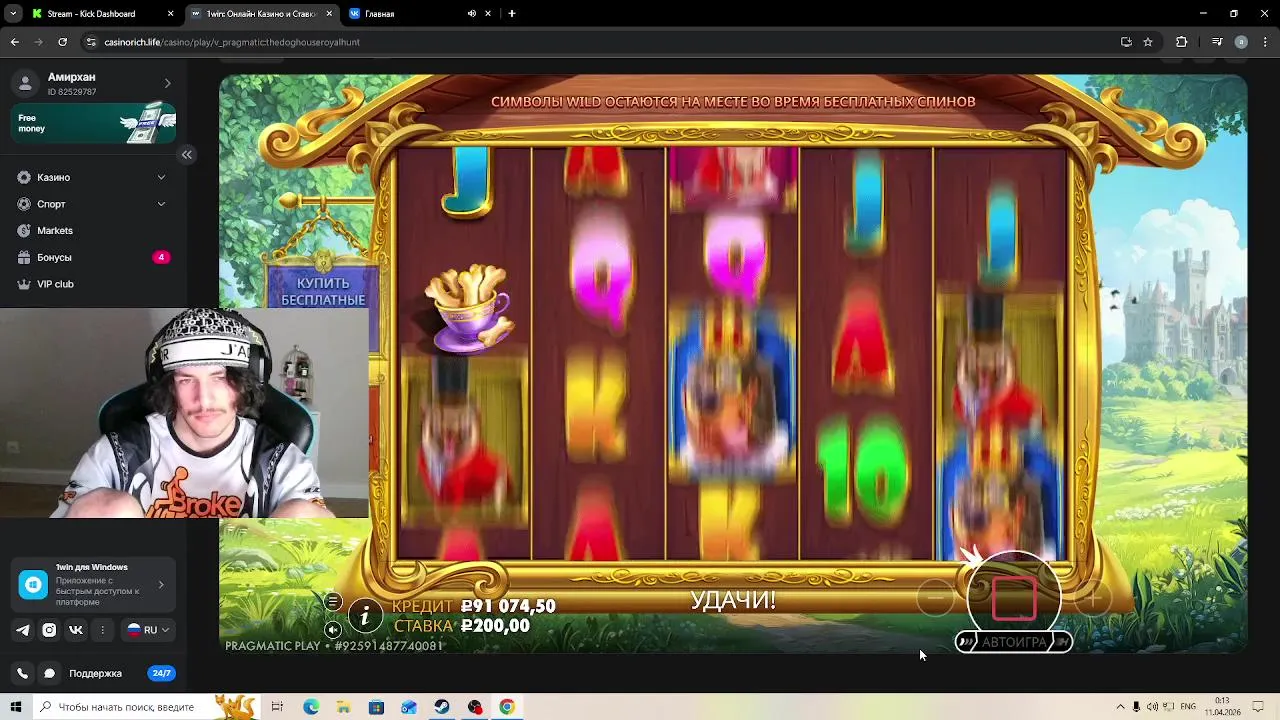The width and height of the screenshot is (1280, 720).
Task: Open the media controls toolbar icon
Action: (x=1217, y=42)
